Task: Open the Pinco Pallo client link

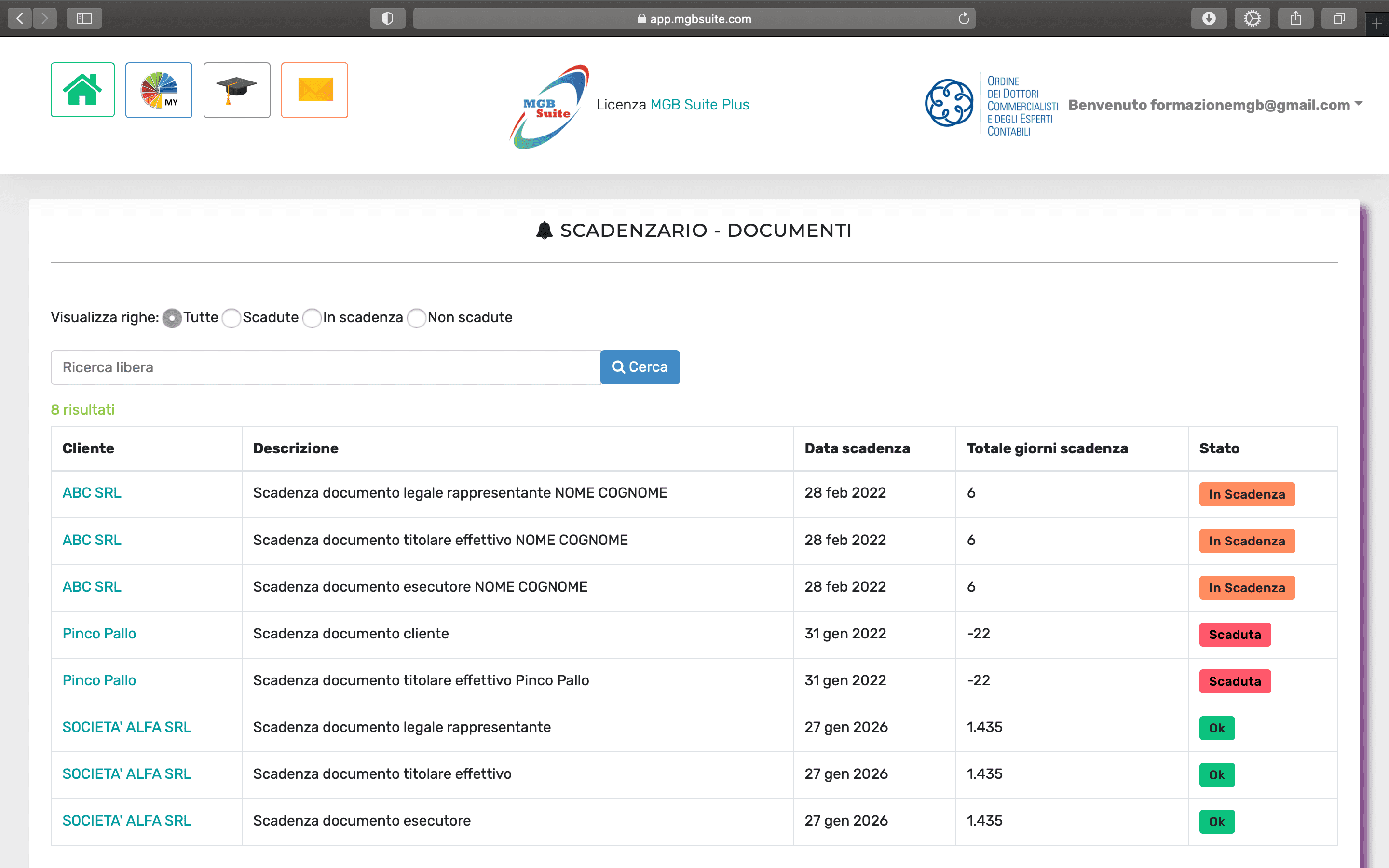Action: click(99, 634)
